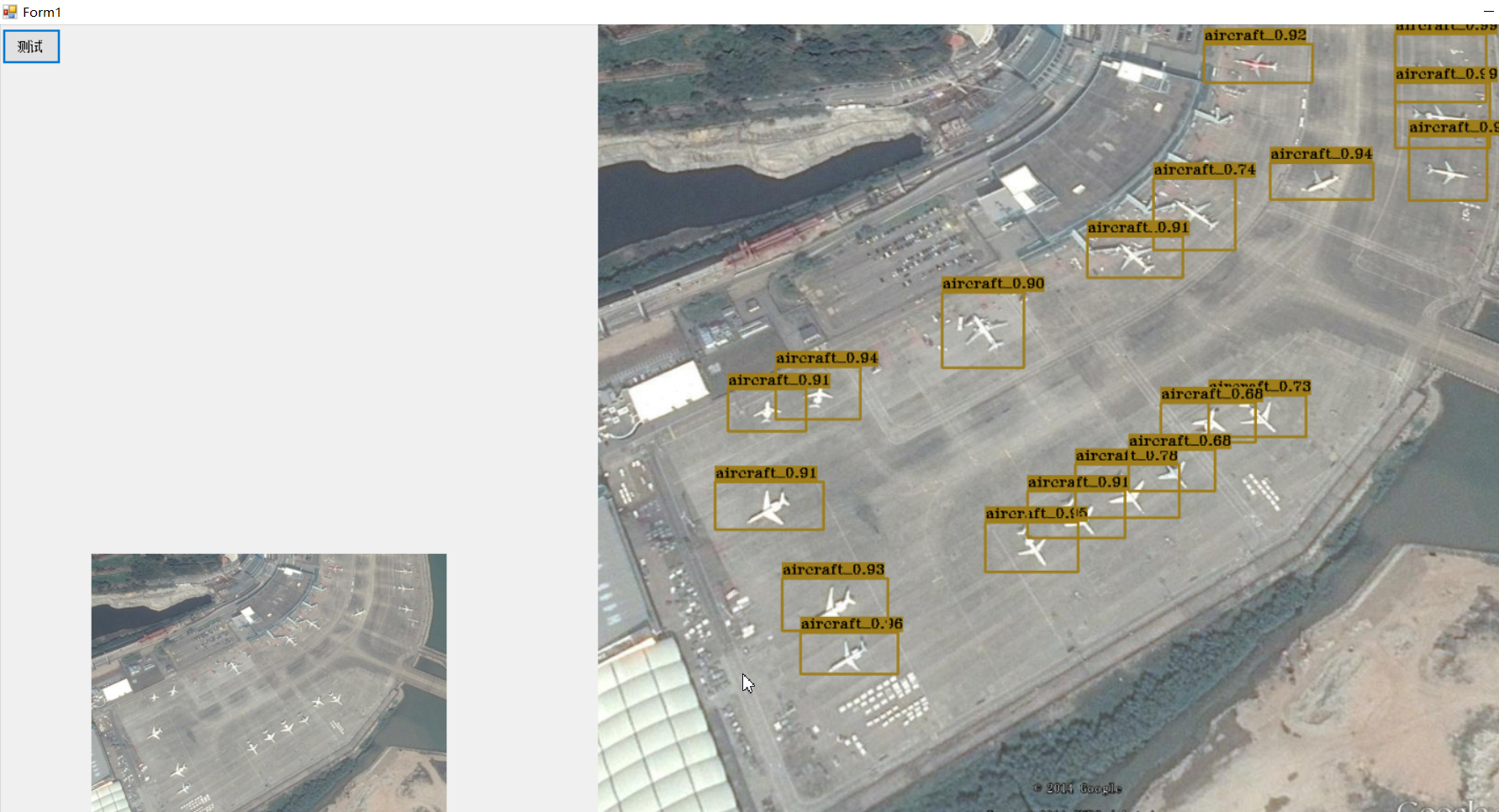
Task: Click the lone boxed aircraft_0.91 plane at left
Action: point(769,507)
